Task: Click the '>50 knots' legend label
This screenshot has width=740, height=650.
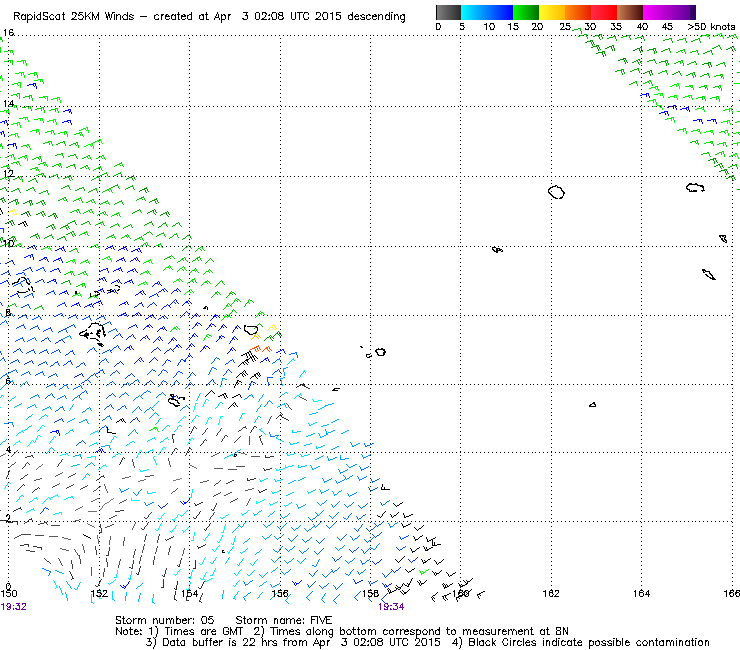Action: point(711,27)
